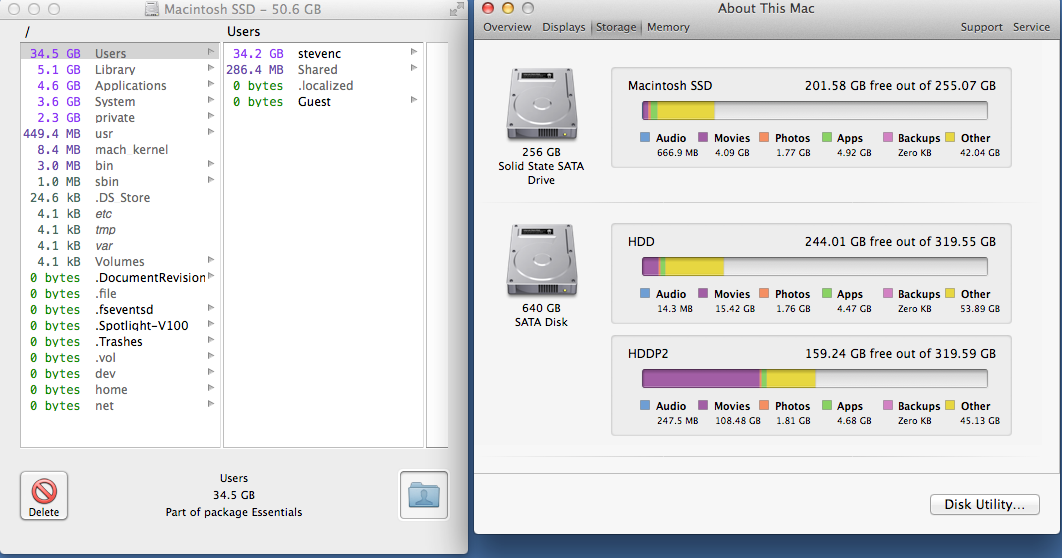This screenshot has width=1062, height=558.
Task: Click the HDDP2 storage usage bar
Action: pos(815,379)
